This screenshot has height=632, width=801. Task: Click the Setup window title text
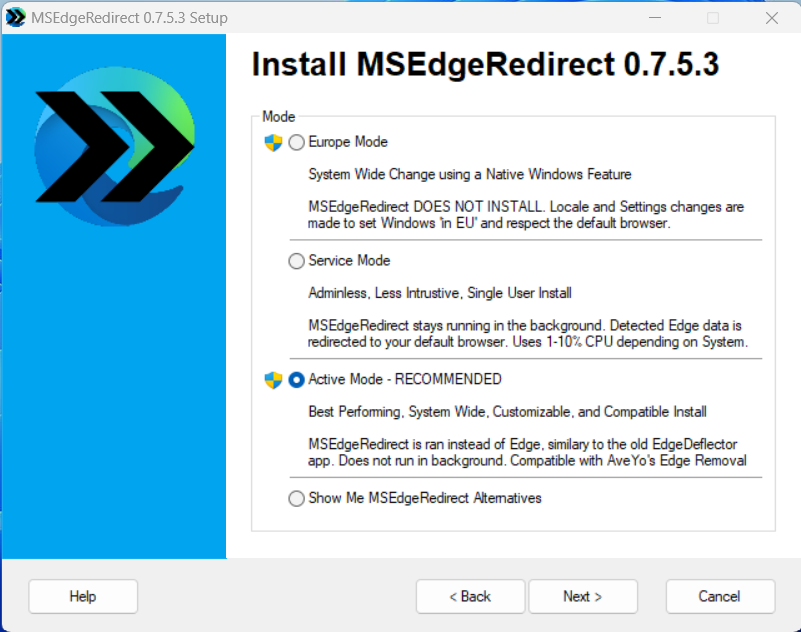click(129, 18)
